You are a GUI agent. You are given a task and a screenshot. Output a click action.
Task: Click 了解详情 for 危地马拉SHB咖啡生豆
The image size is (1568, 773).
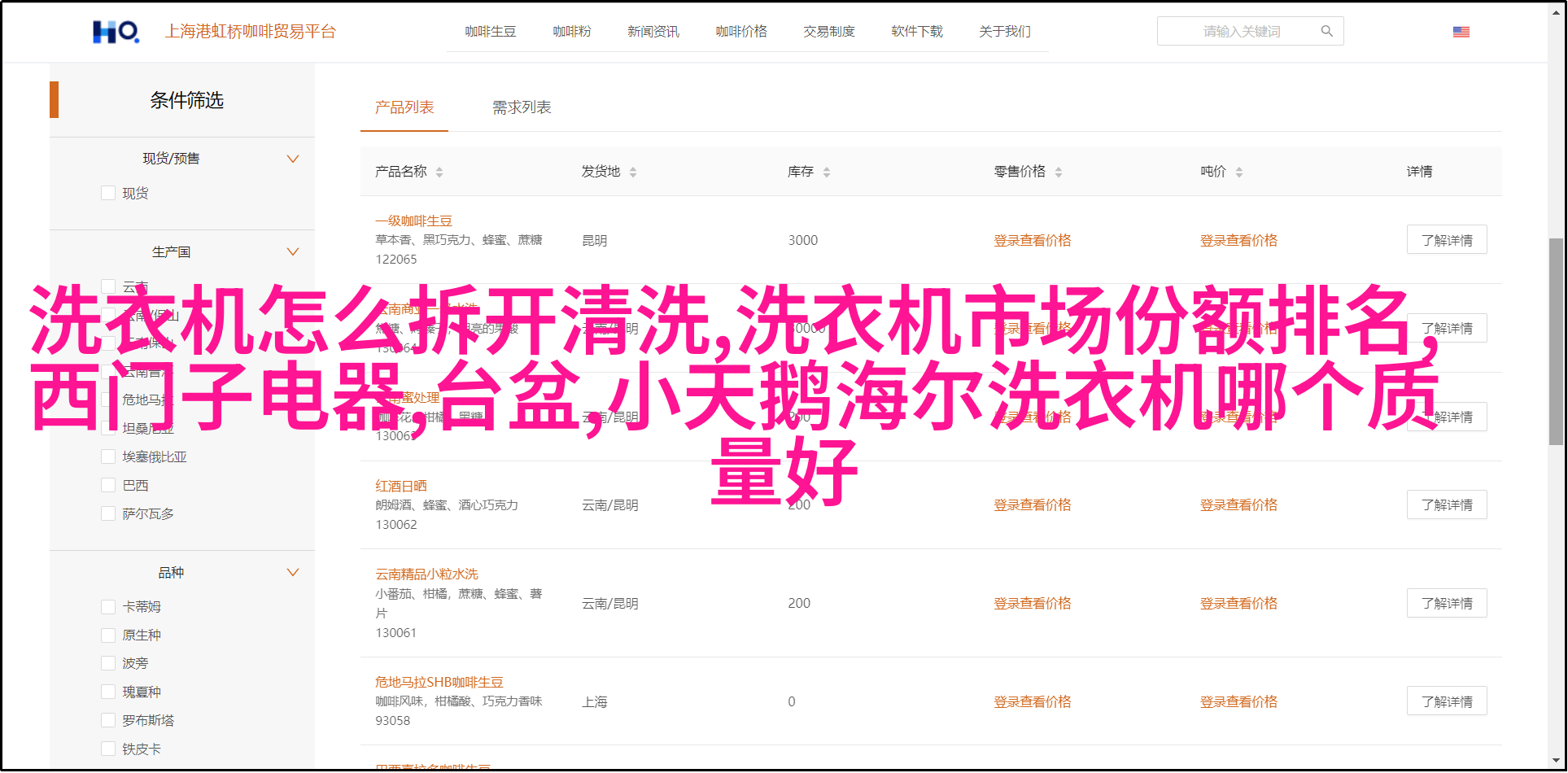(1447, 701)
